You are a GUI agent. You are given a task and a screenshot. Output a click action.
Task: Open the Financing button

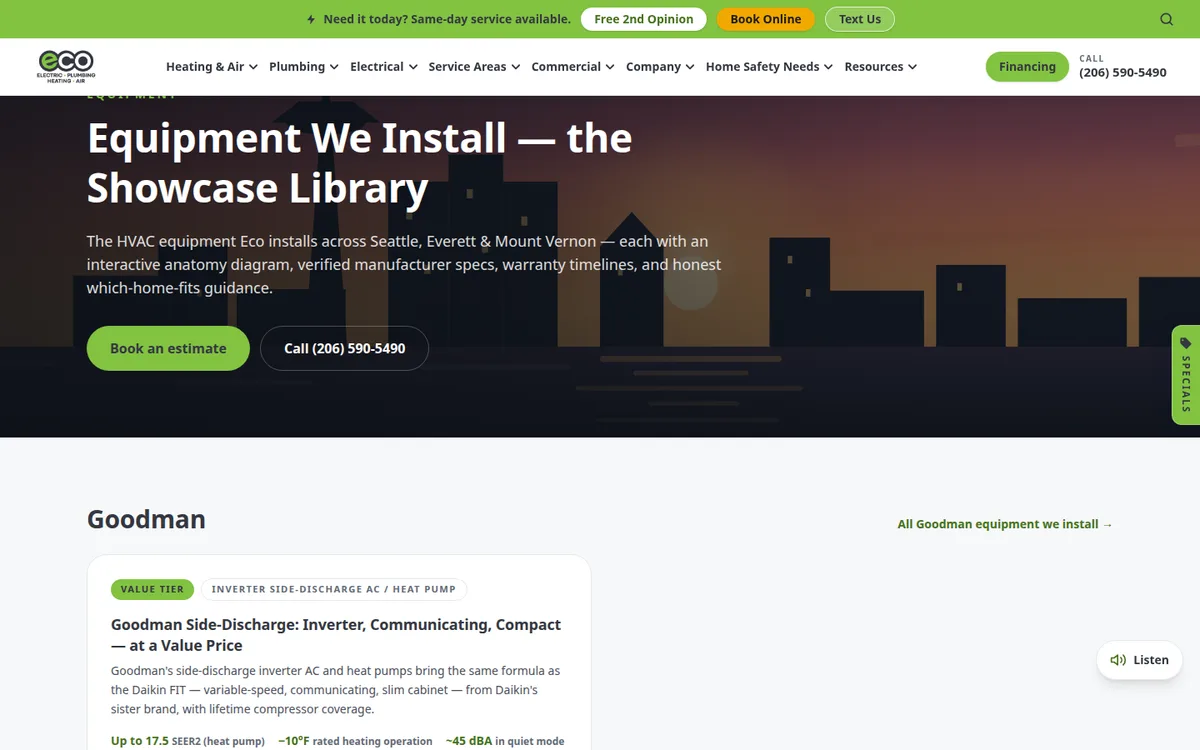pos(1027,67)
